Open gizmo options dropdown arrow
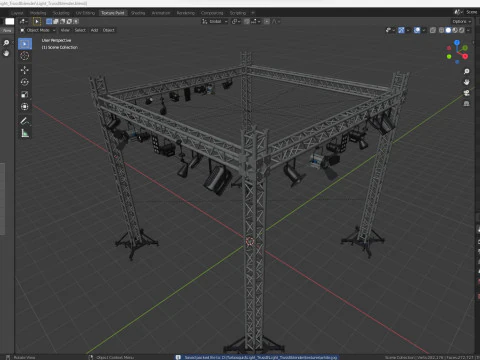 click(x=408, y=30)
